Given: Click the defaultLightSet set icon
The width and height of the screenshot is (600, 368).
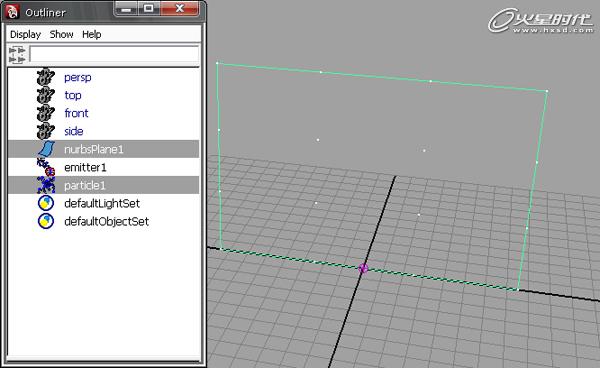Looking at the screenshot, I should pyautogui.click(x=46, y=203).
